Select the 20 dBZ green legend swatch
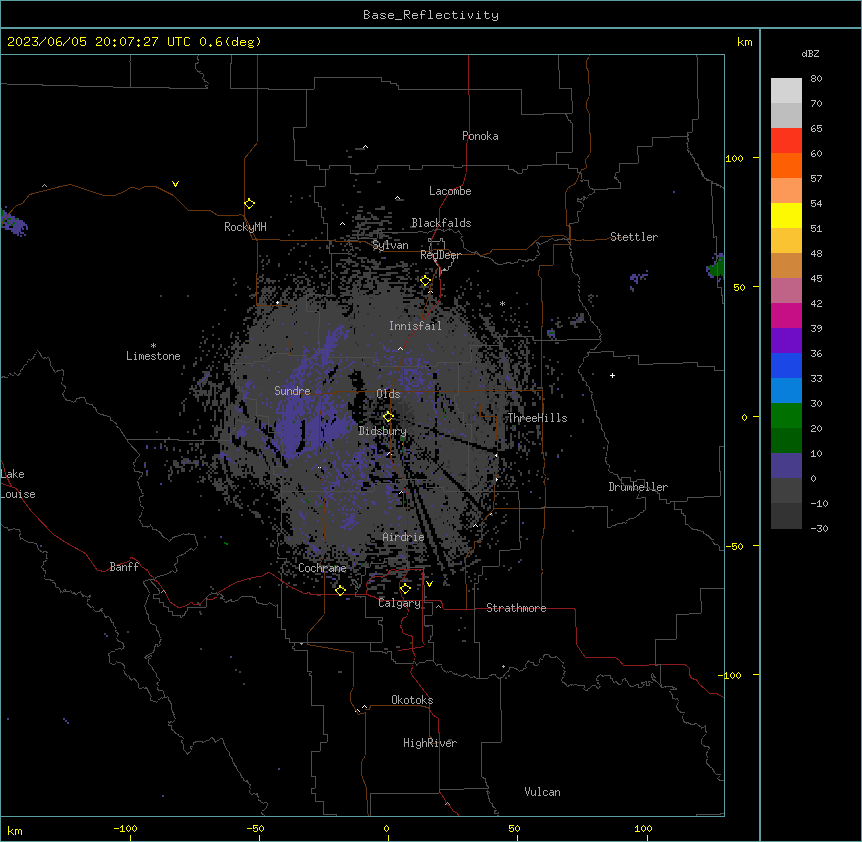The width and height of the screenshot is (862, 842). [x=786, y=441]
